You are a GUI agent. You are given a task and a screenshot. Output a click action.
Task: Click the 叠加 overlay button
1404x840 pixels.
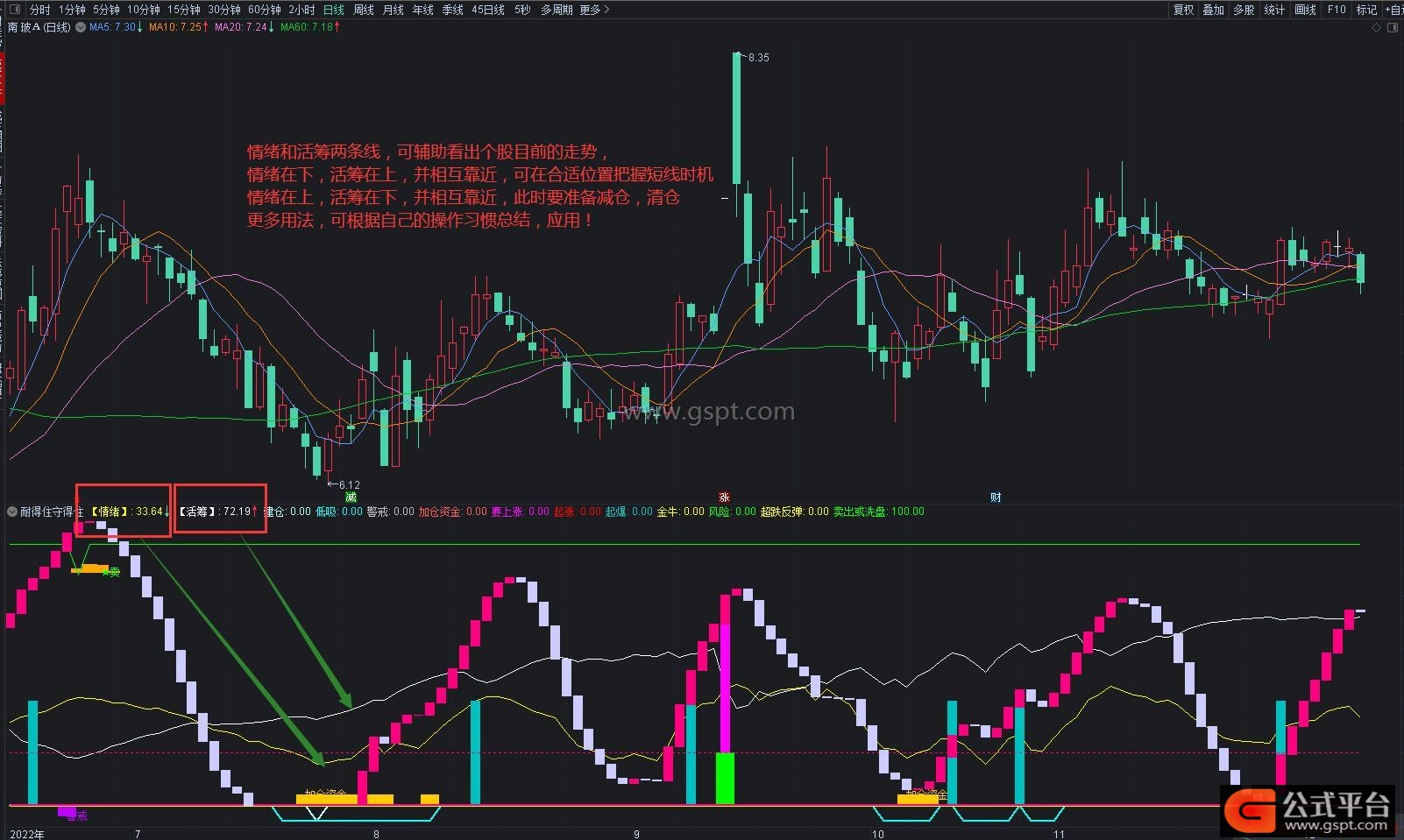point(1214,10)
